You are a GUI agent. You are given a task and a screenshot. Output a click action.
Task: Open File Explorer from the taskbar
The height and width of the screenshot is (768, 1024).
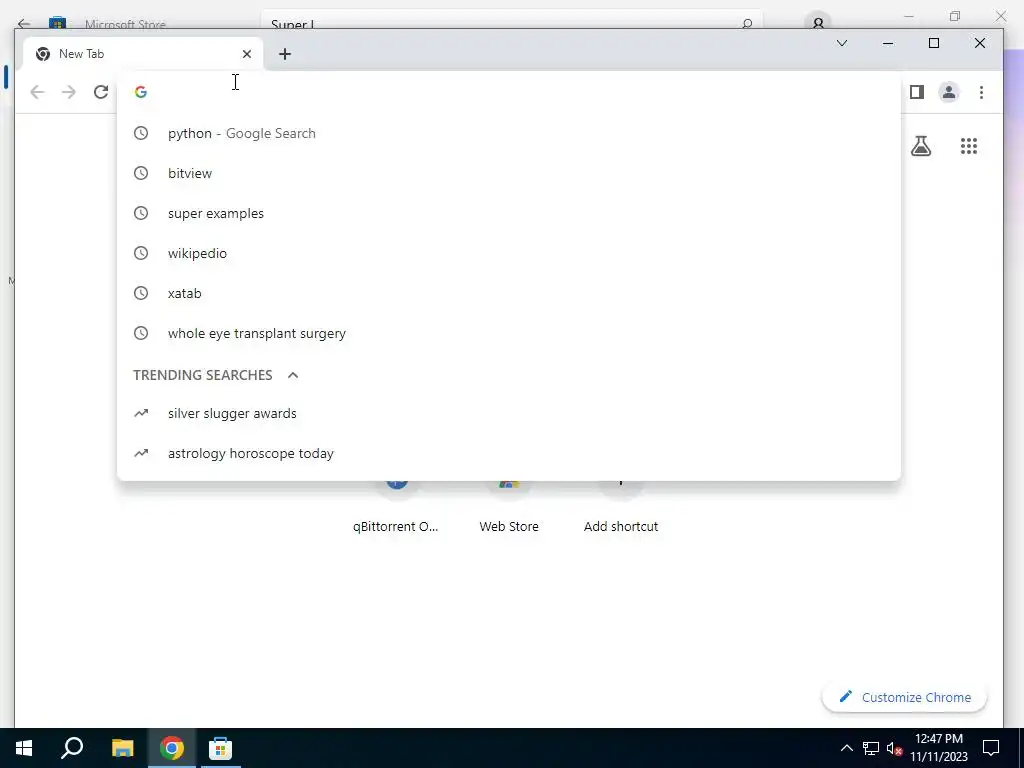(122, 748)
